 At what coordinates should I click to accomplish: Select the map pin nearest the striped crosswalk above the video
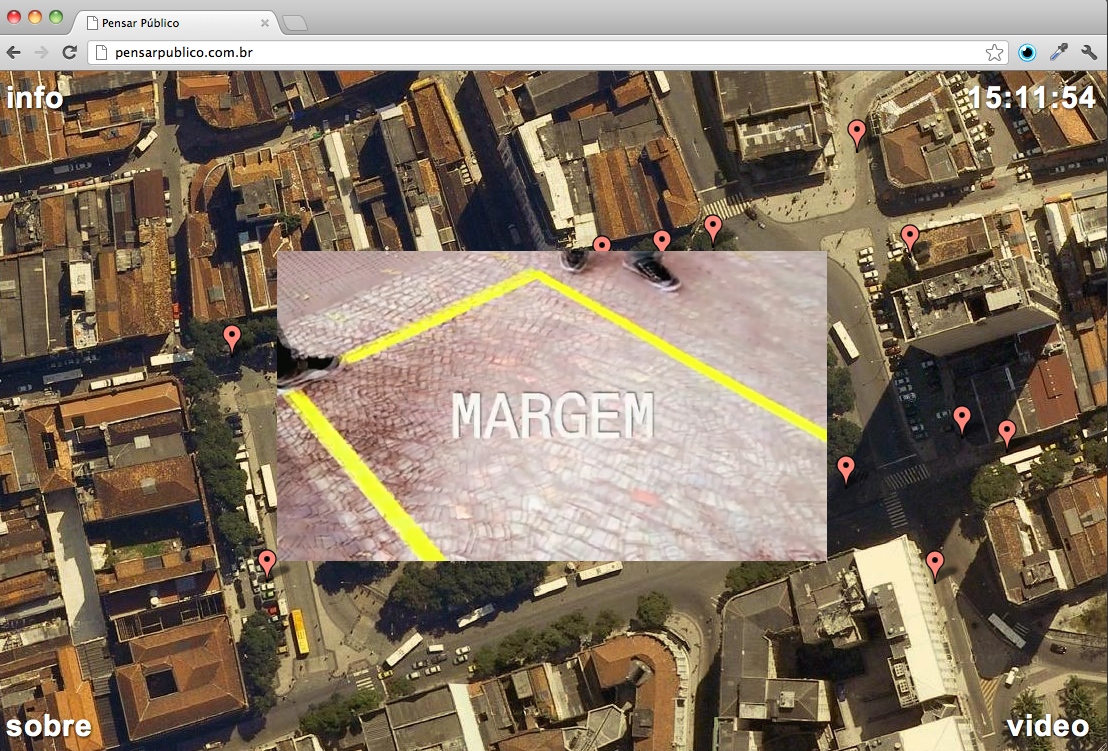coord(713,229)
